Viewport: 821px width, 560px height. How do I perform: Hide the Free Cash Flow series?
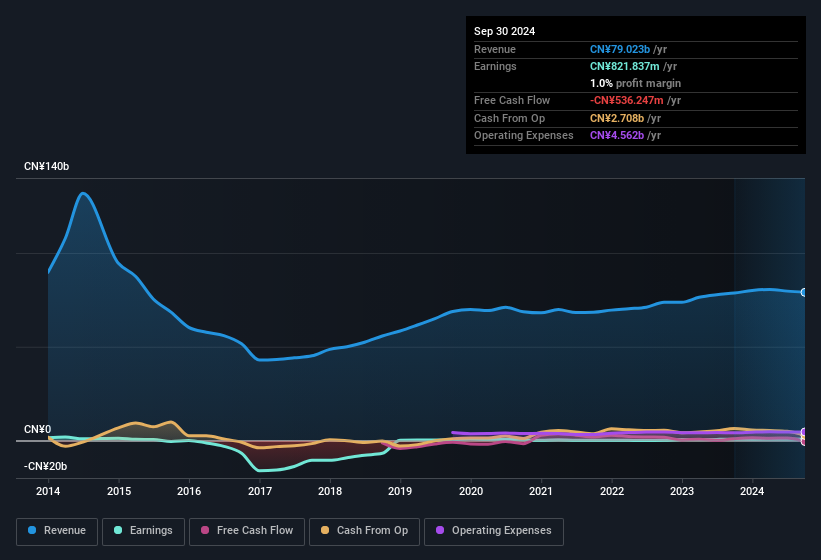[247, 530]
